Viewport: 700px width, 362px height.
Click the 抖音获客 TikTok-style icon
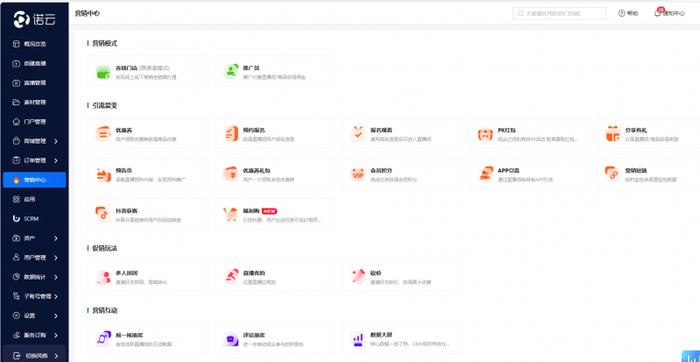tap(103, 214)
